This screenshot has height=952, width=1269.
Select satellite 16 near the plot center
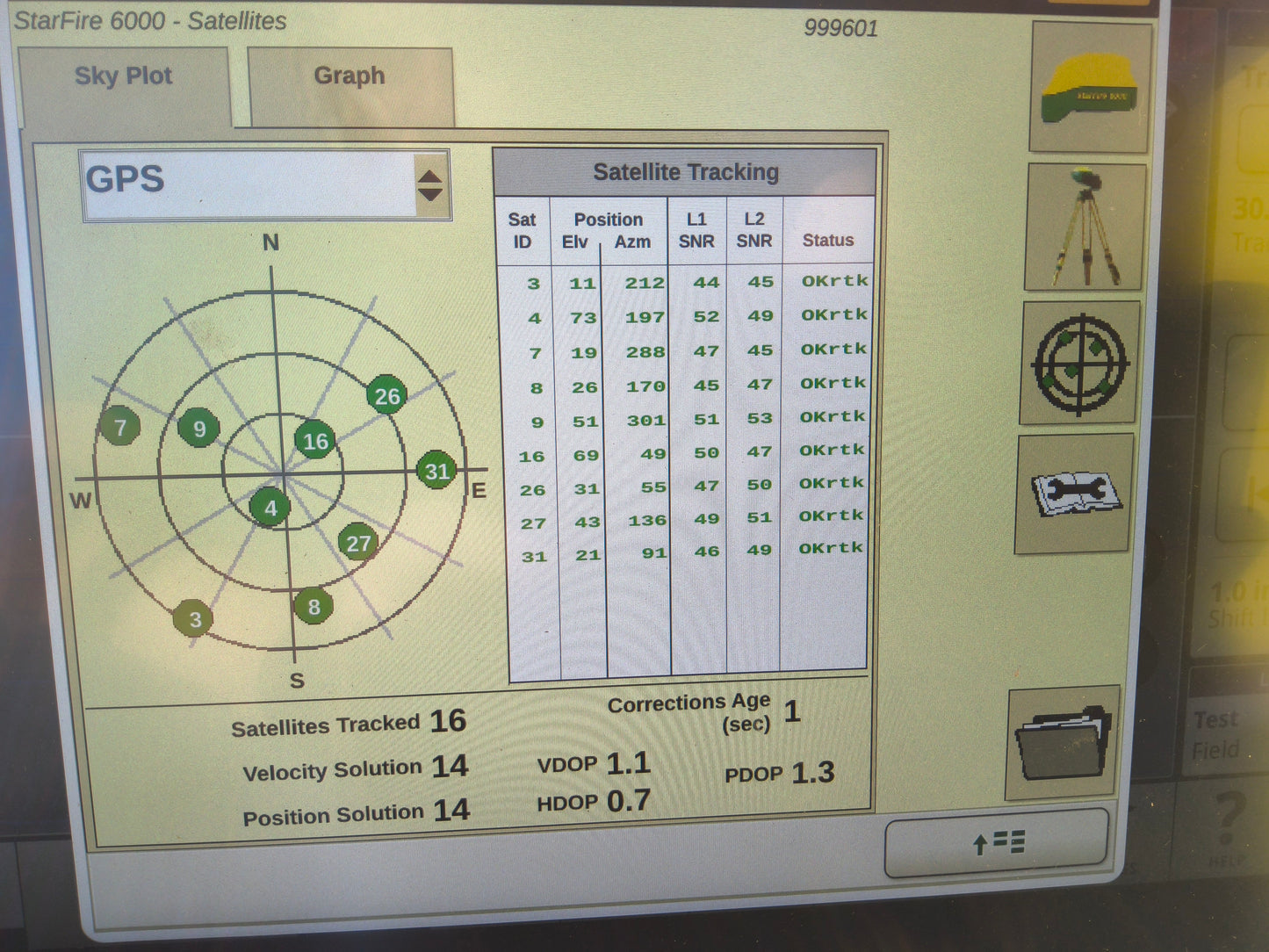tap(315, 442)
